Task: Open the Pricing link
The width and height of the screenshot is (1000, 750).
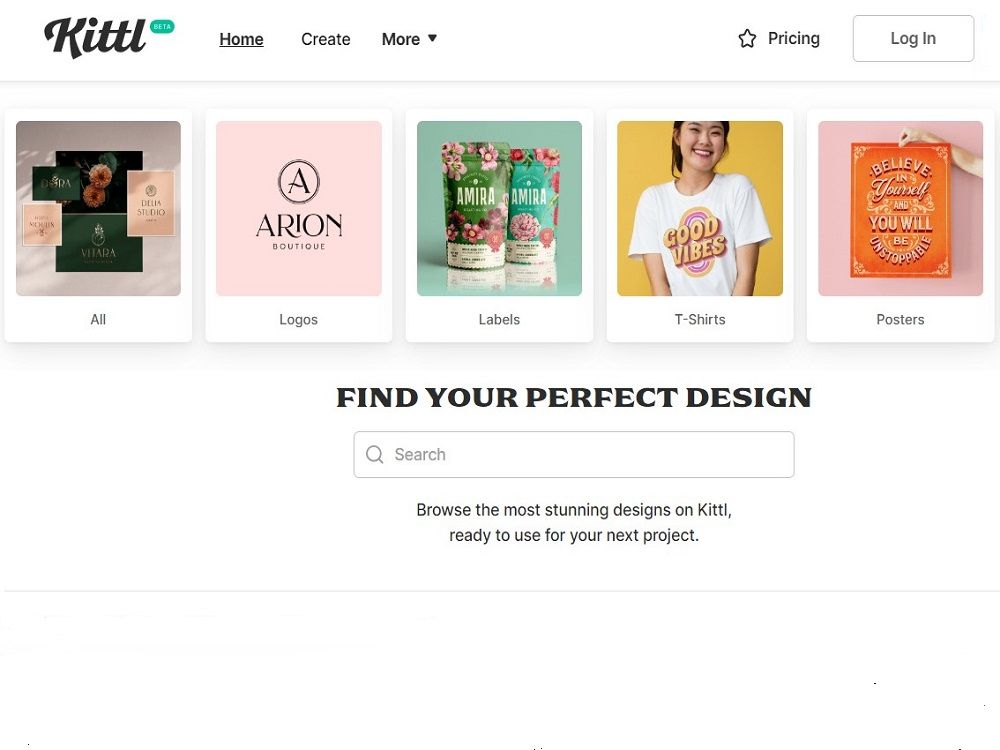Action: 793,38
